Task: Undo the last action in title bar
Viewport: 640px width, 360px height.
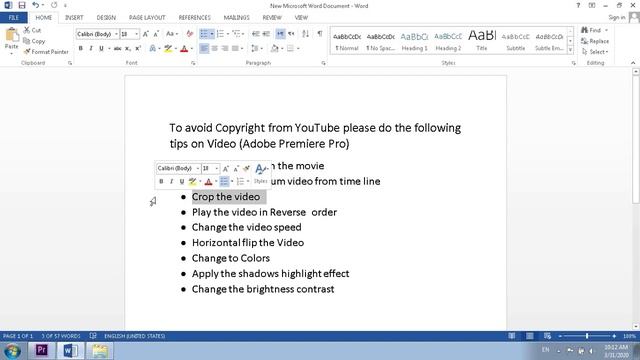Action: (x=36, y=5)
